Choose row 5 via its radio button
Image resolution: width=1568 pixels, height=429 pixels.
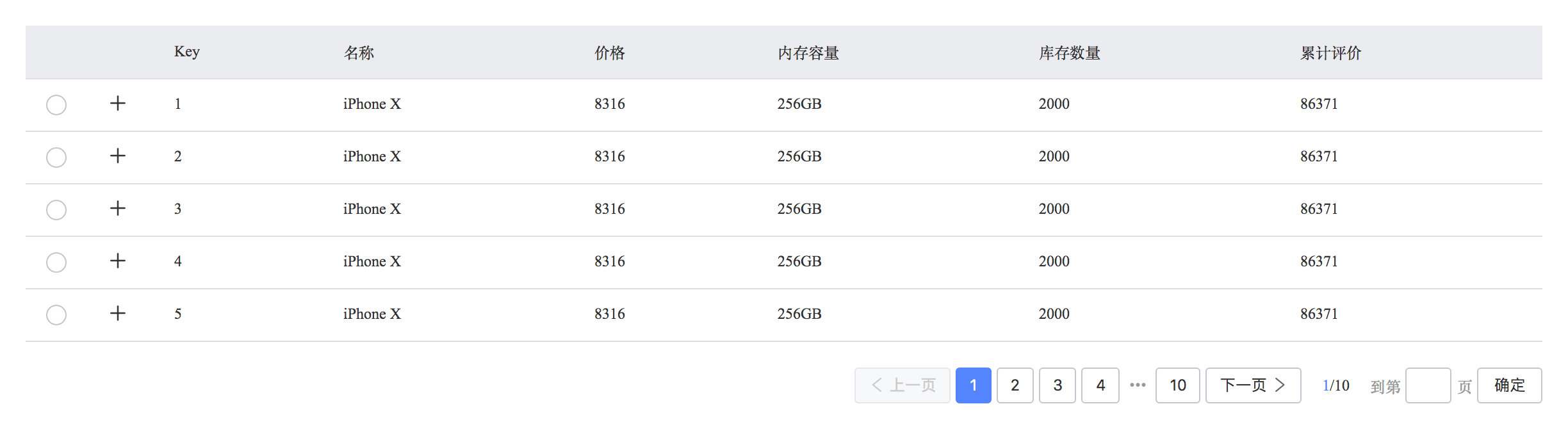(x=56, y=314)
